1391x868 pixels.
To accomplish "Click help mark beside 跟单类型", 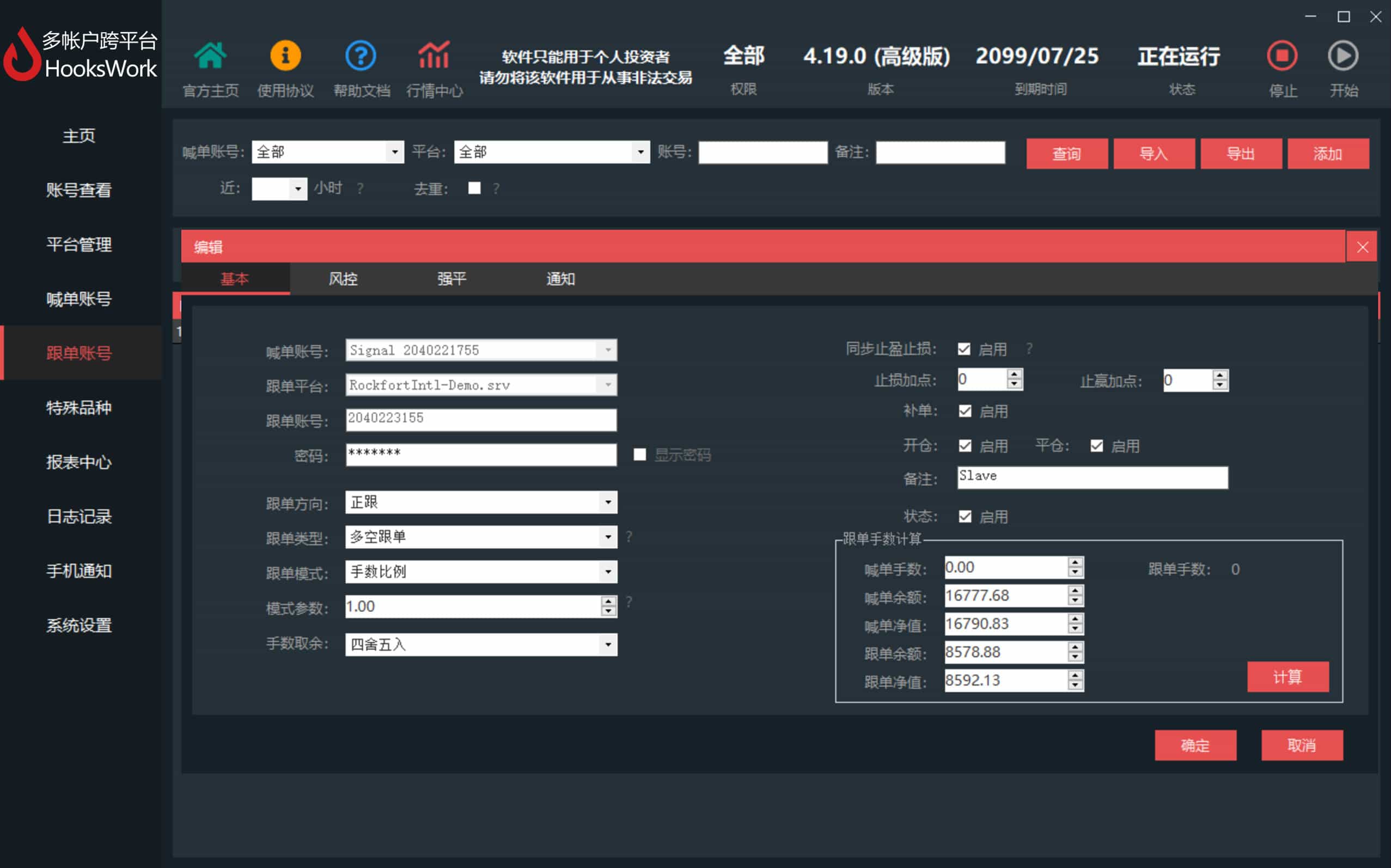I will [x=629, y=537].
